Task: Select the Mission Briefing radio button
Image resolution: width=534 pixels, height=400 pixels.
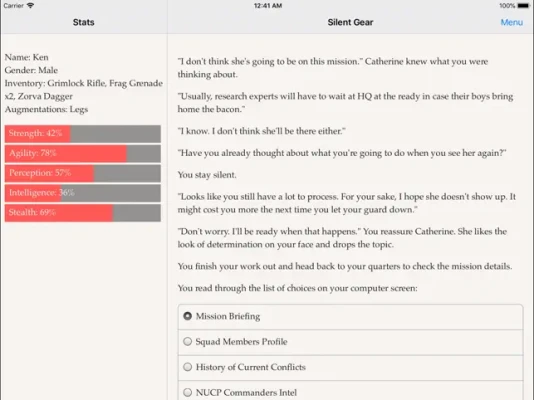Action: pyautogui.click(x=187, y=316)
